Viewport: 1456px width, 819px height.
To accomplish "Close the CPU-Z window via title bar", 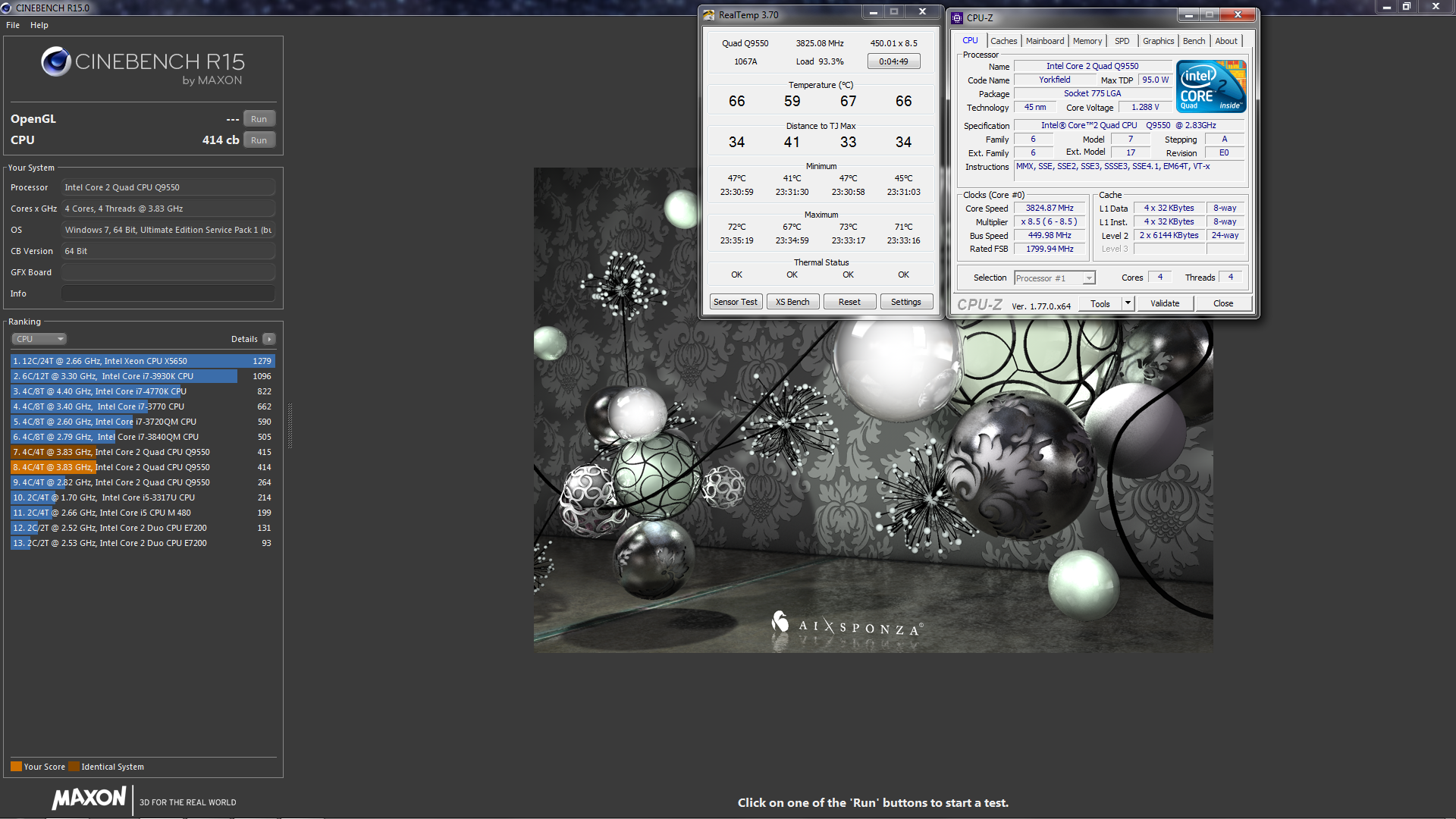I will 1238,15.
